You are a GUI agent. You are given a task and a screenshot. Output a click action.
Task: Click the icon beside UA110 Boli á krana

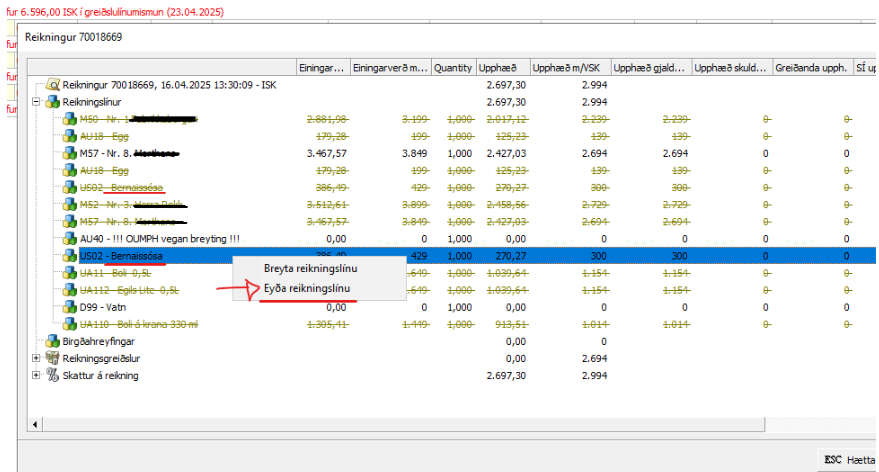coord(70,324)
